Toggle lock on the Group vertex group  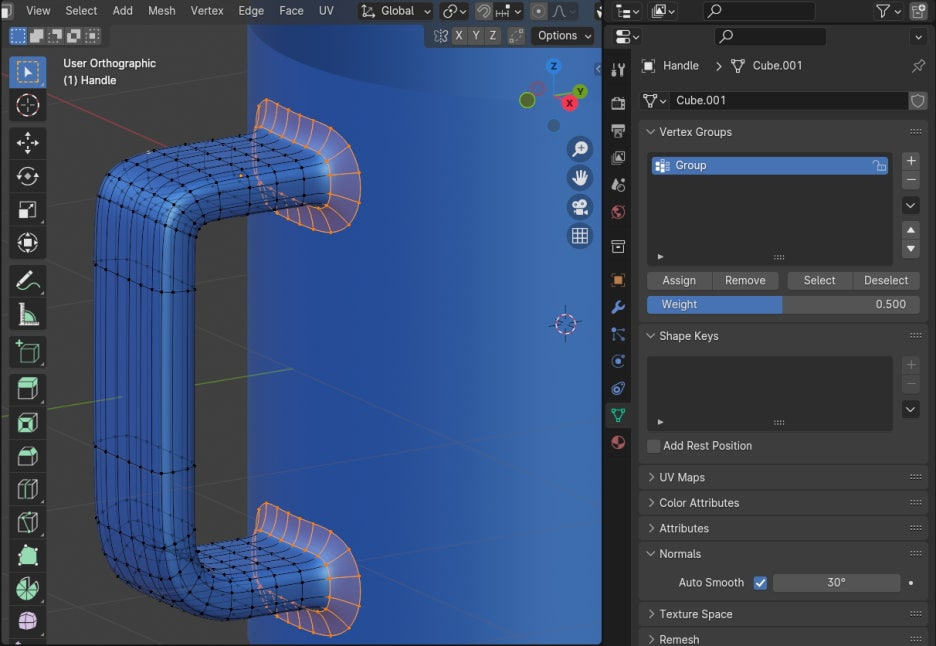tap(879, 166)
